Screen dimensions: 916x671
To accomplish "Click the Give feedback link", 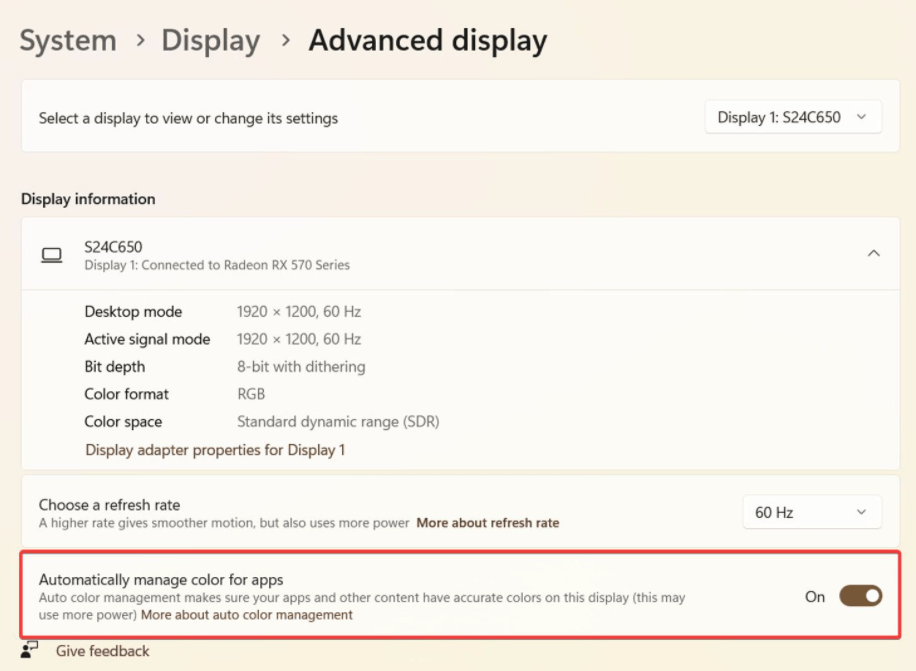I will (102, 651).
